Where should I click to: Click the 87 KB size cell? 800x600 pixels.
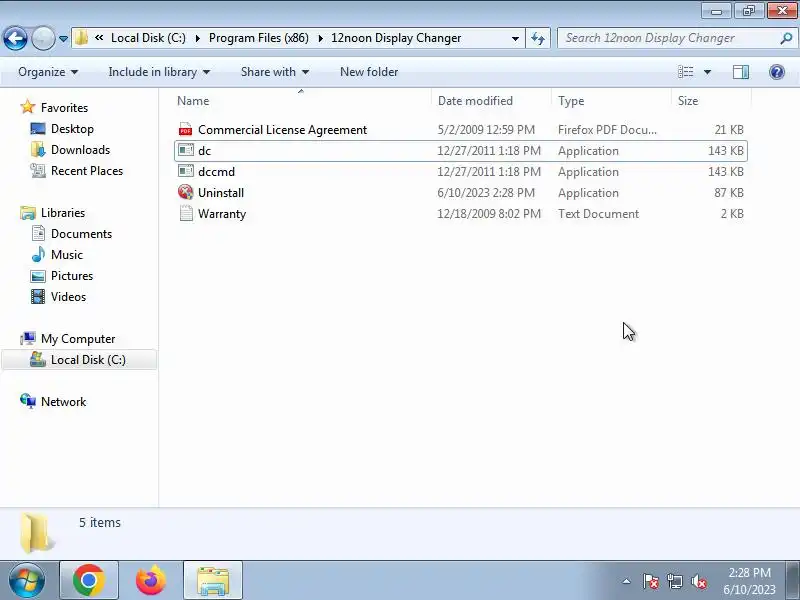click(729, 193)
